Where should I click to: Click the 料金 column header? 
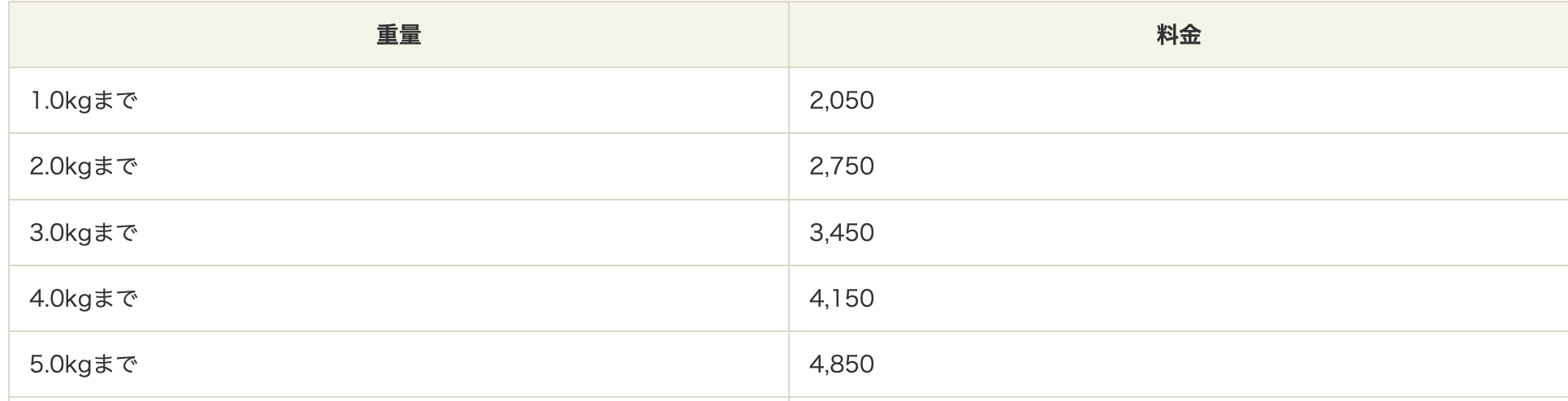[1178, 35]
